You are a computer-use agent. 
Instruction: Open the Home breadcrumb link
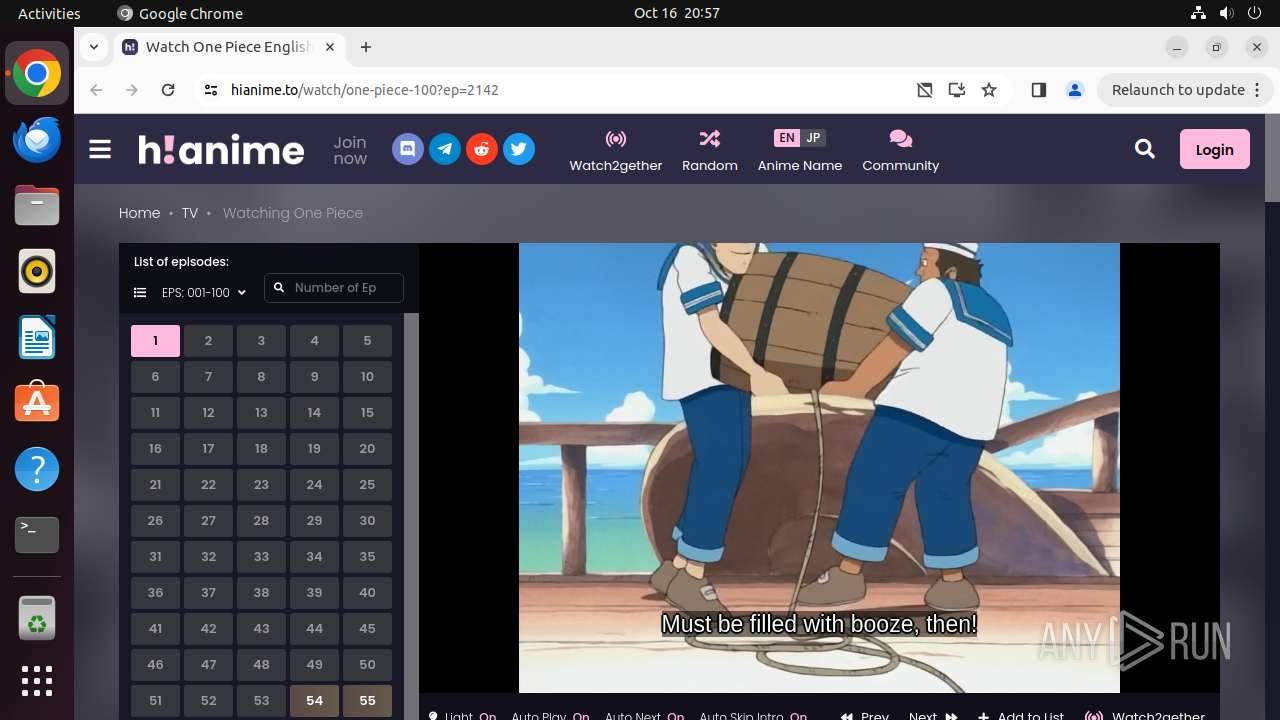pos(139,213)
